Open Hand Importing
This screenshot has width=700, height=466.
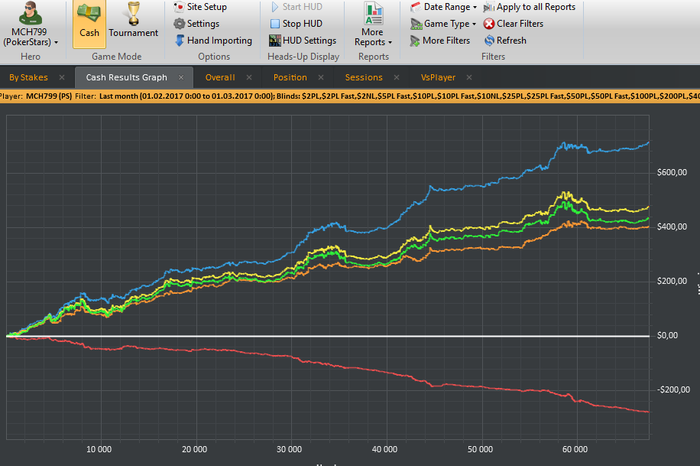pos(213,41)
